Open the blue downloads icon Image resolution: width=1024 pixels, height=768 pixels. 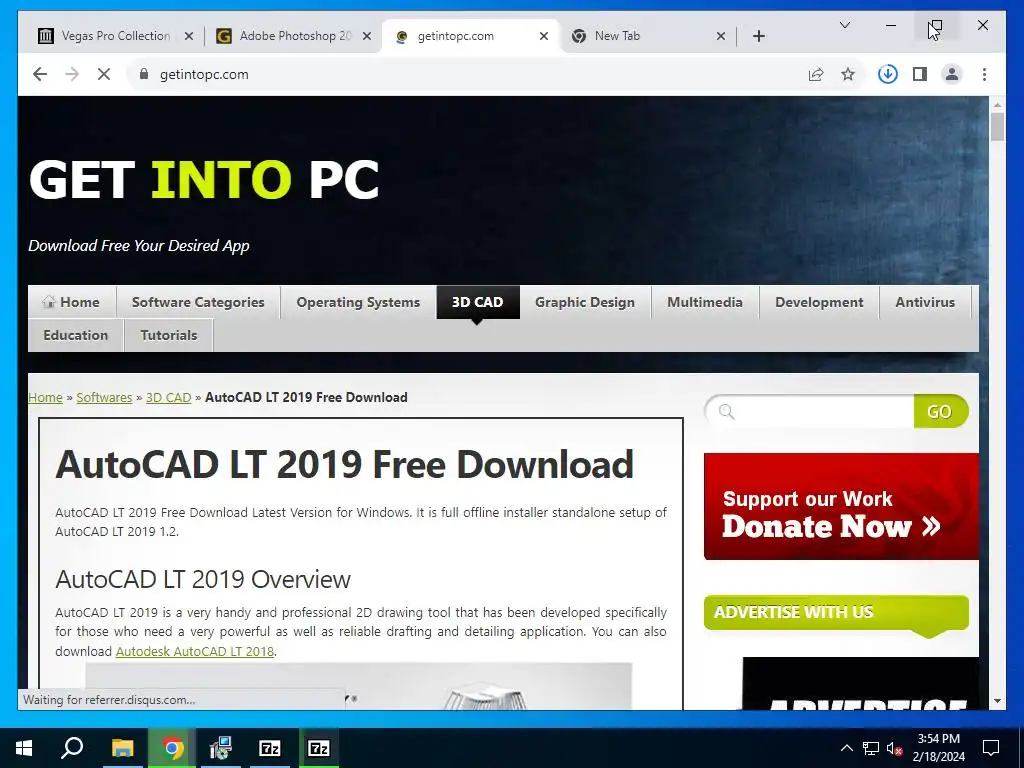(888, 74)
